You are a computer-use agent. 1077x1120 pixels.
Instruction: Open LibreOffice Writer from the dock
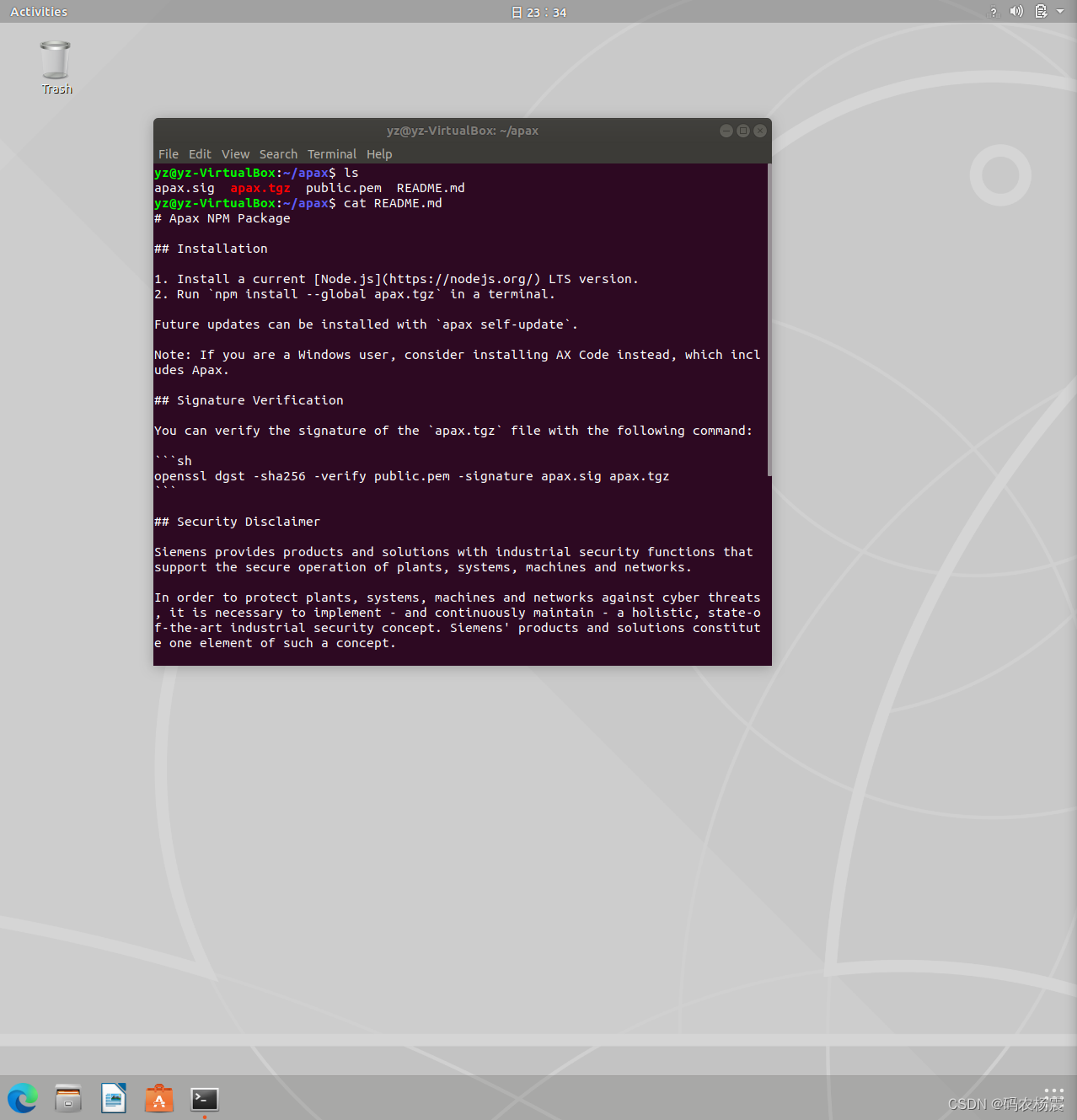click(x=114, y=1098)
